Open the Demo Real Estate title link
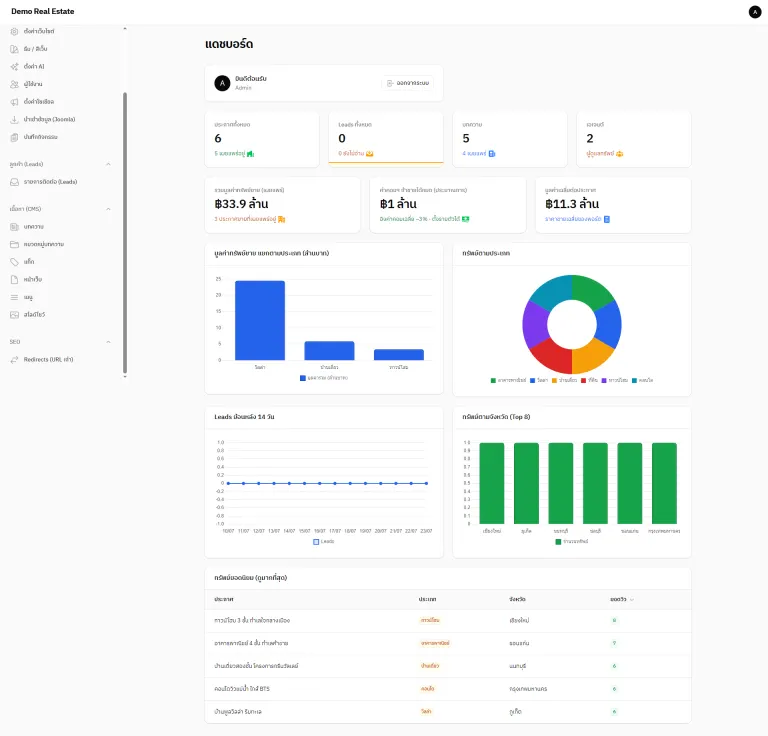 [43, 11]
